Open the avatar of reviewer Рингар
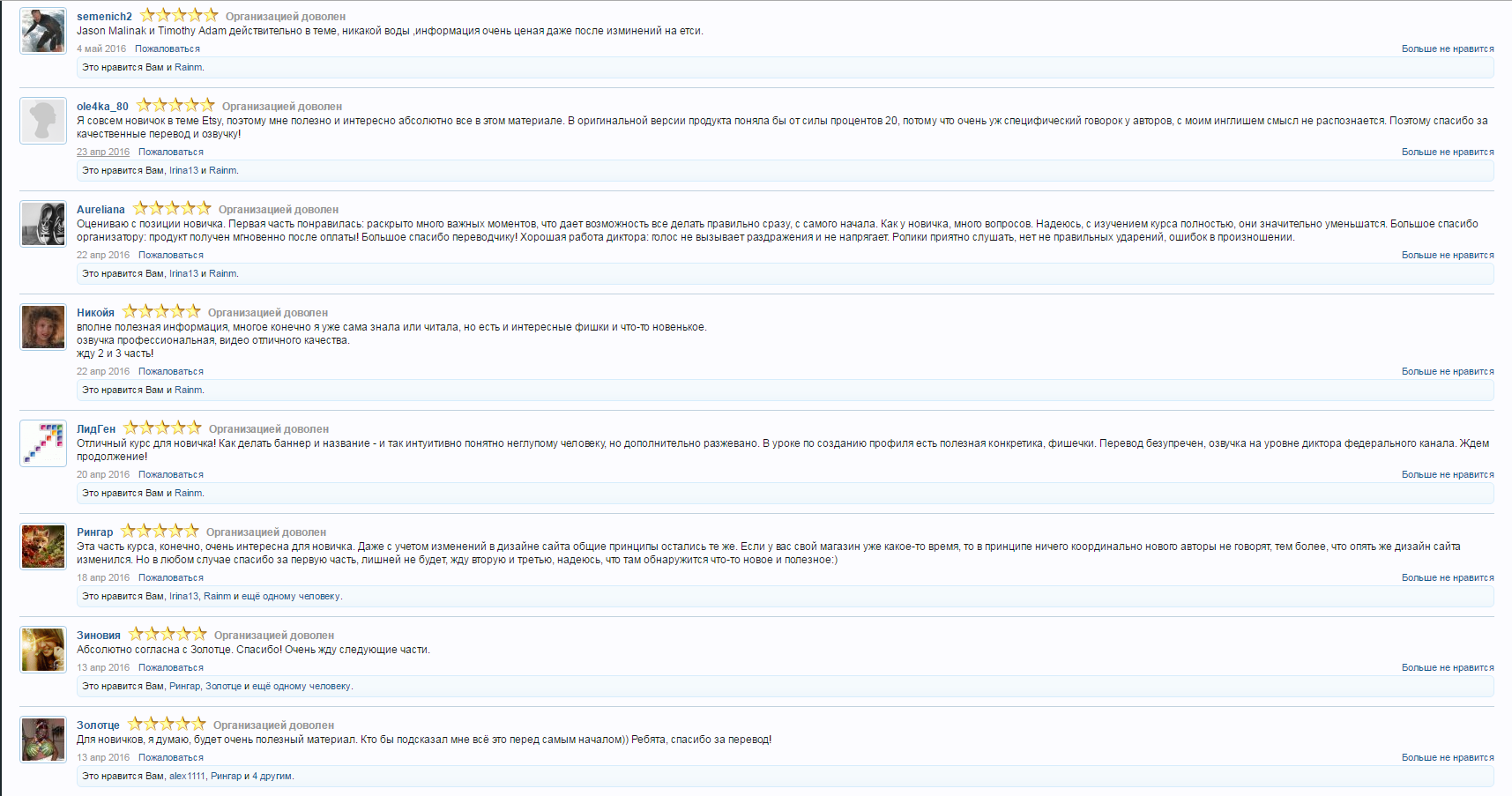The width and height of the screenshot is (1512, 796). point(43,547)
